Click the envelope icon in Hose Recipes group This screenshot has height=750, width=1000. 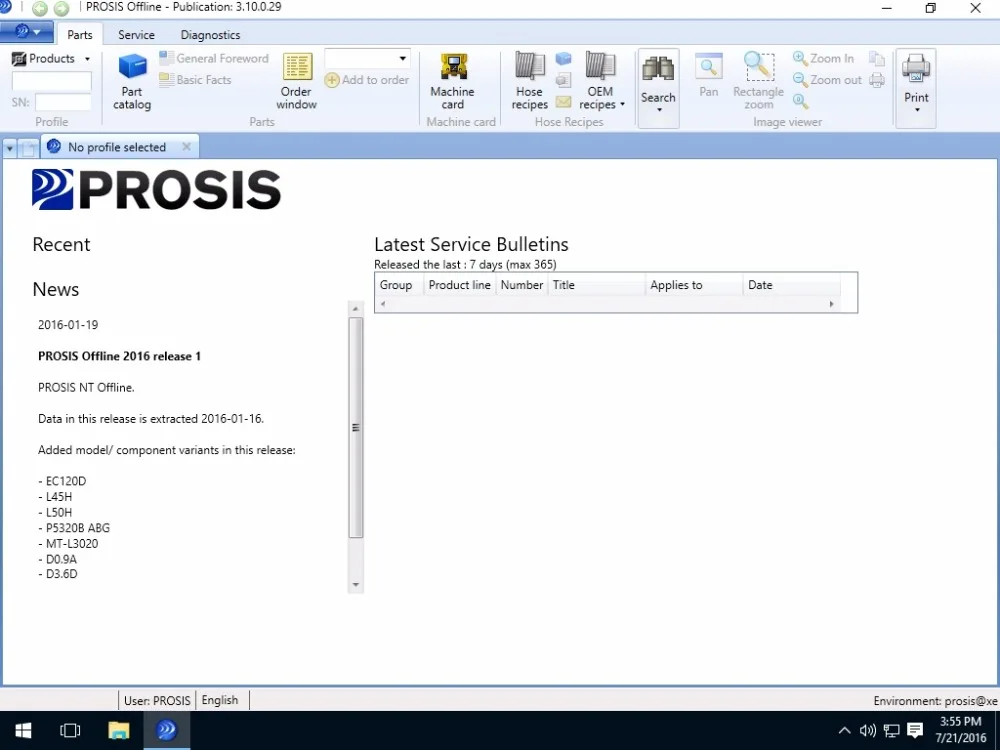[563, 101]
